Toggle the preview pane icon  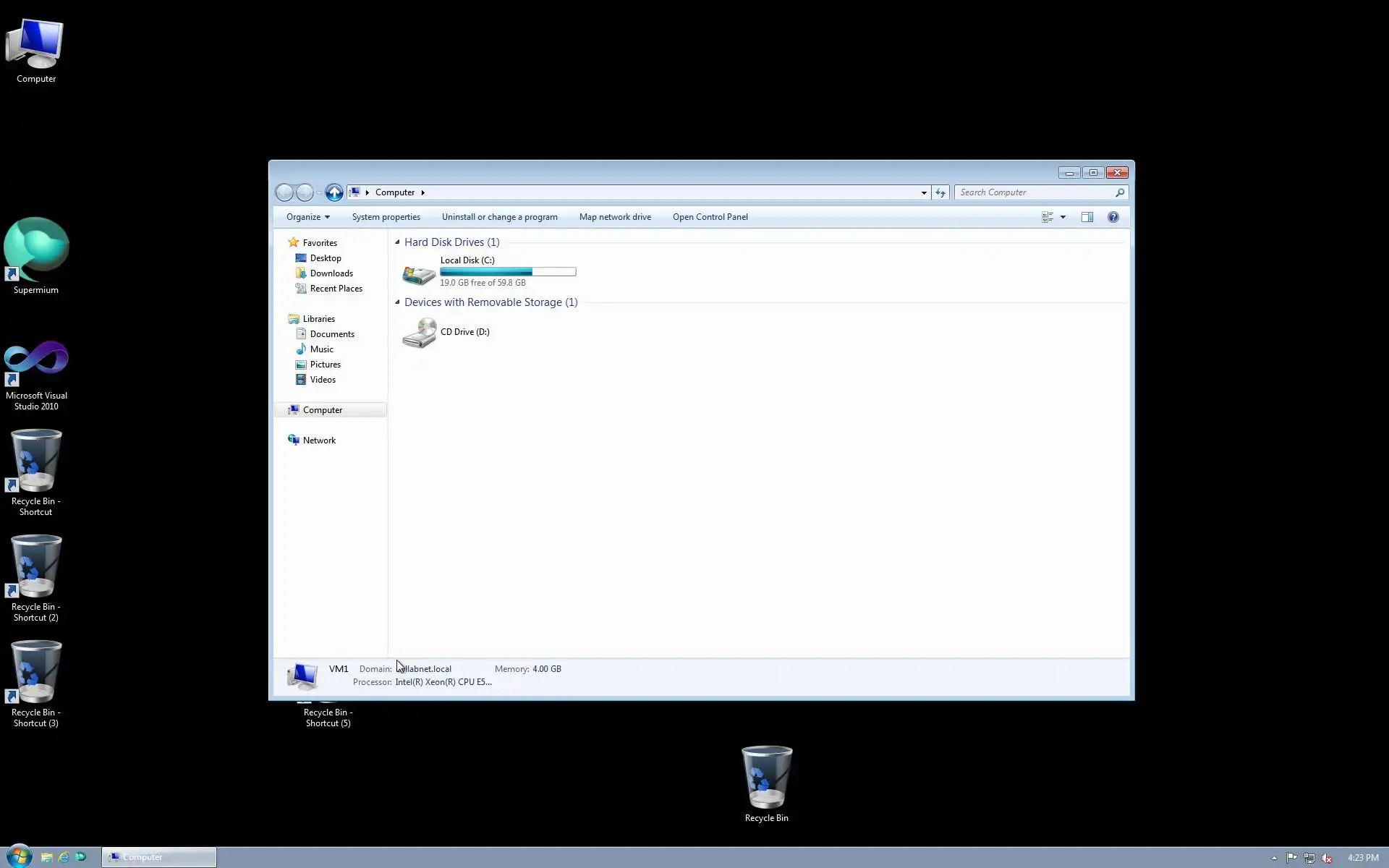click(1087, 217)
